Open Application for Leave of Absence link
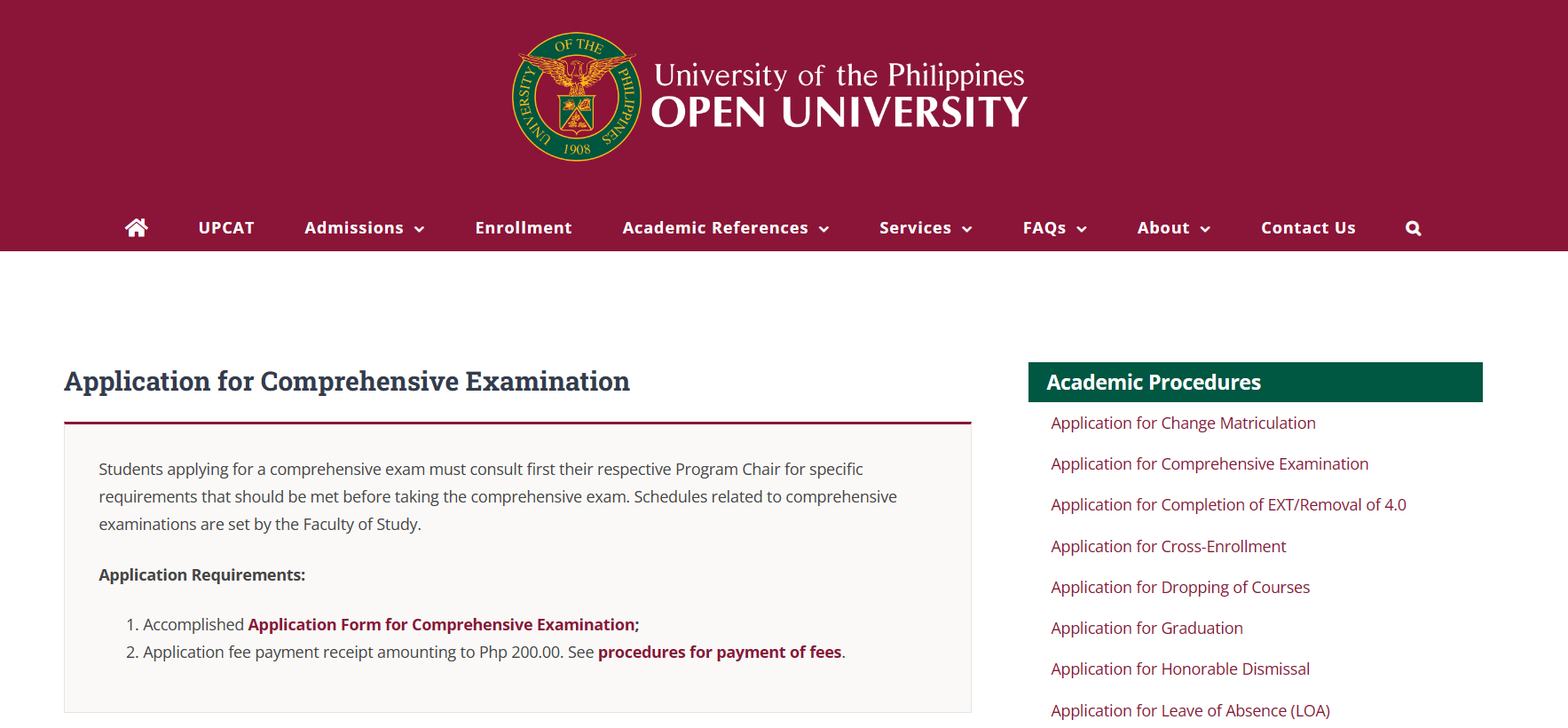1568x728 pixels. pos(1190,710)
